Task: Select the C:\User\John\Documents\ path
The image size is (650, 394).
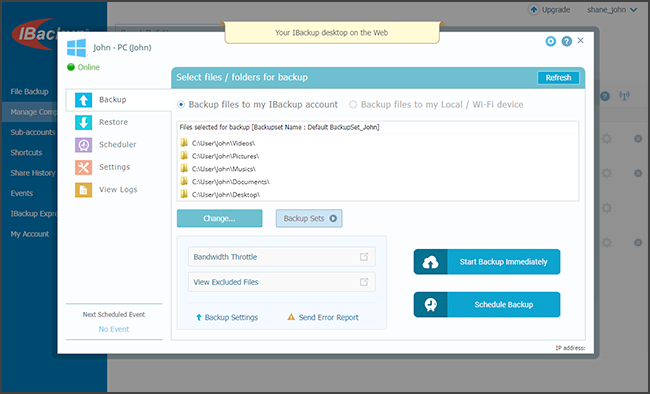Action: (x=230, y=182)
